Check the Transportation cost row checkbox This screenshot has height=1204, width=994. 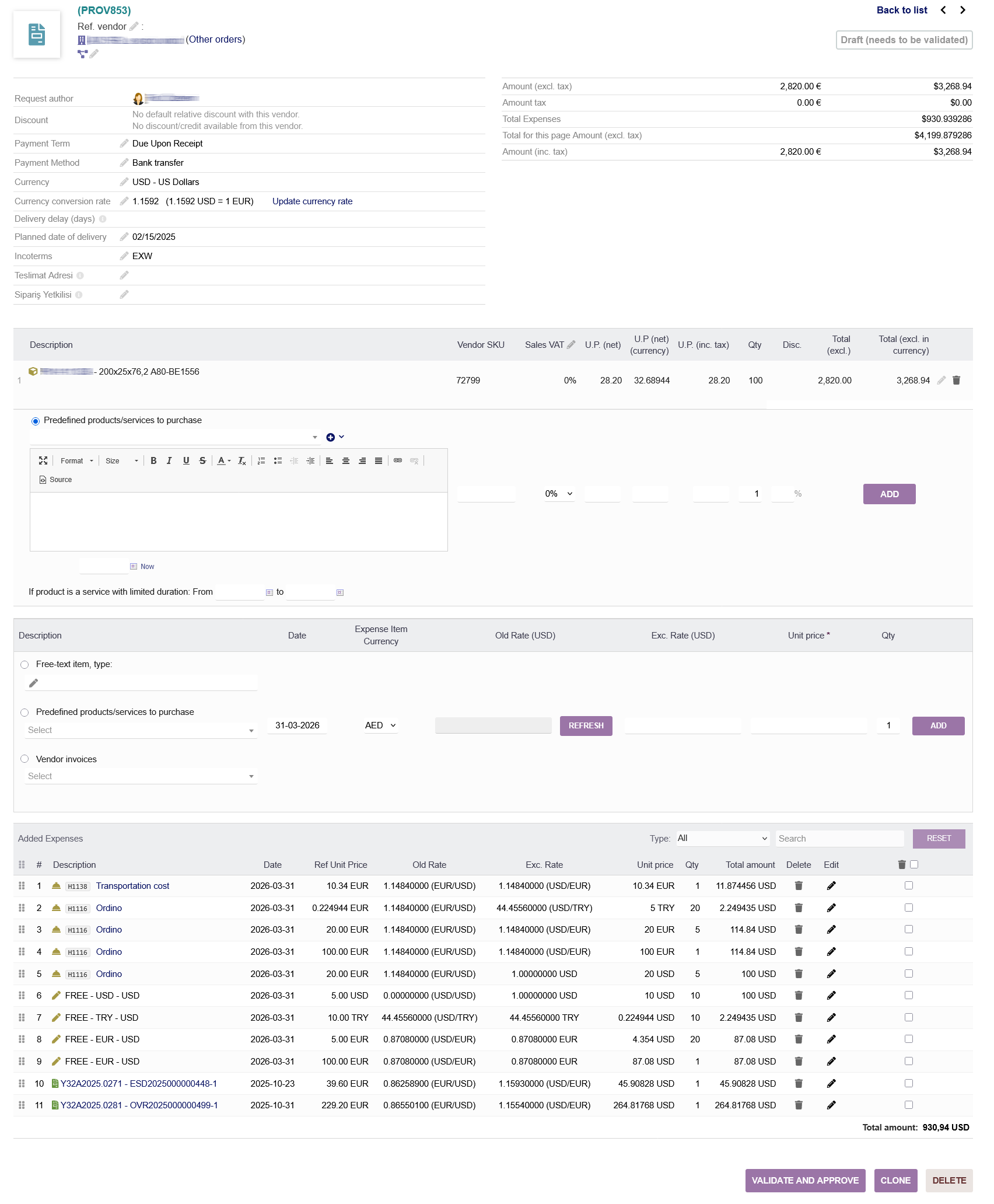click(908, 885)
